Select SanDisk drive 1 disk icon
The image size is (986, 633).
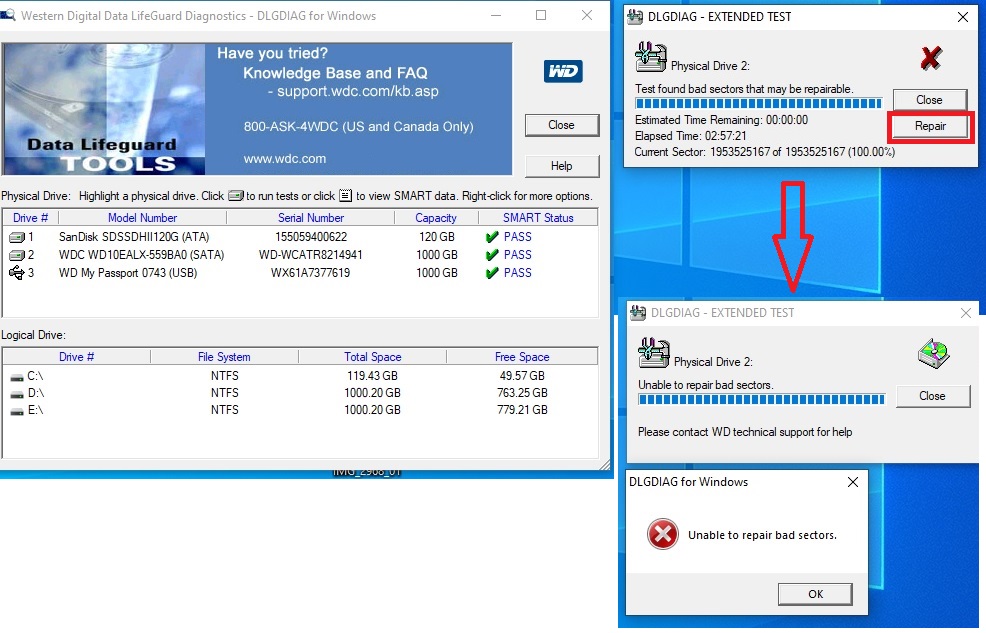point(17,237)
